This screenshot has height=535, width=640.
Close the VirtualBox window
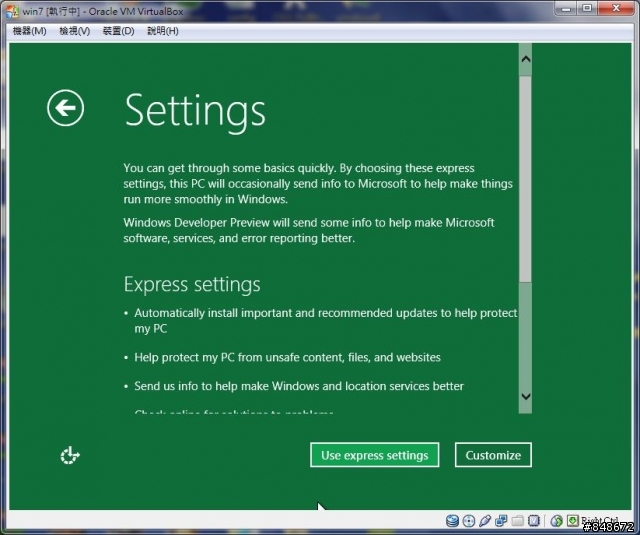[x=616, y=9]
